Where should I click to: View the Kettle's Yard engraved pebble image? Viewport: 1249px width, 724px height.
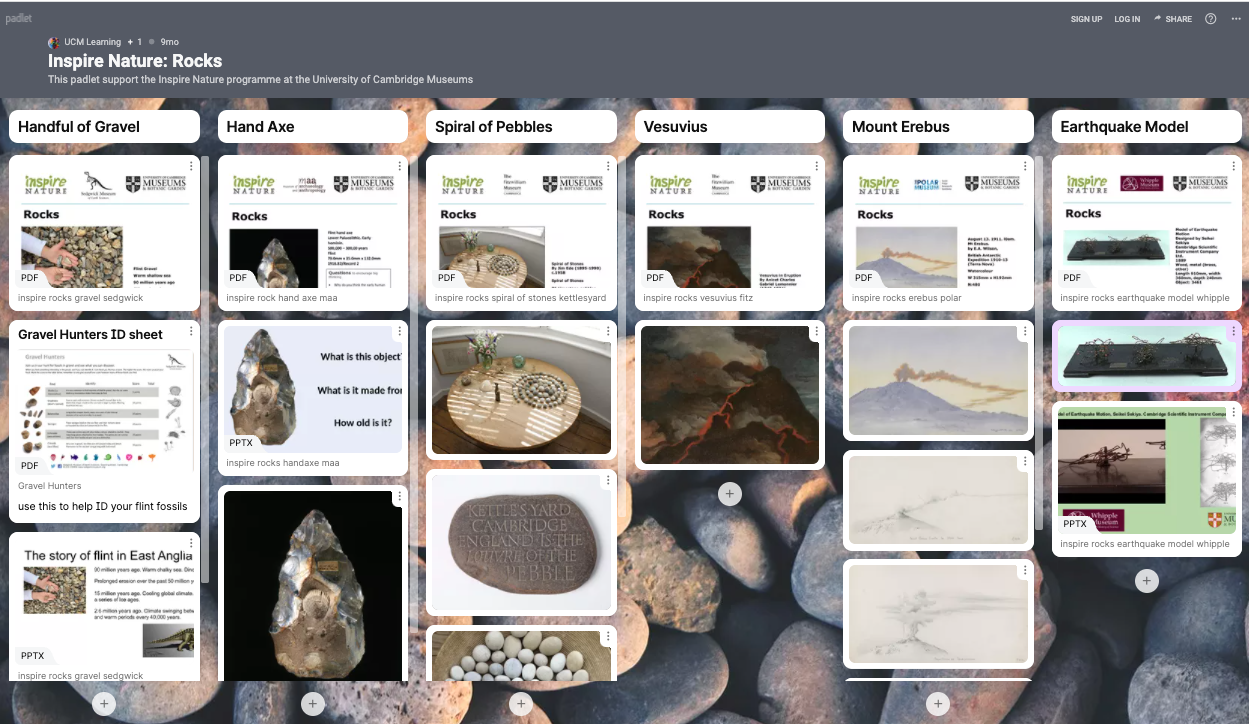coord(521,541)
